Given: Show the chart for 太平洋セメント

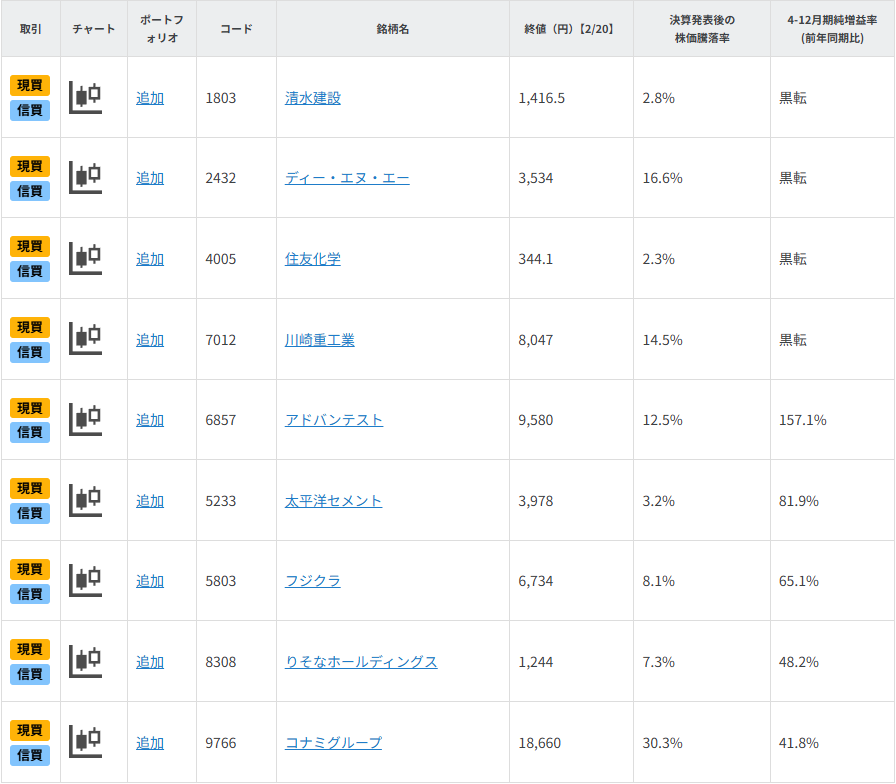Looking at the screenshot, I should click(x=86, y=500).
